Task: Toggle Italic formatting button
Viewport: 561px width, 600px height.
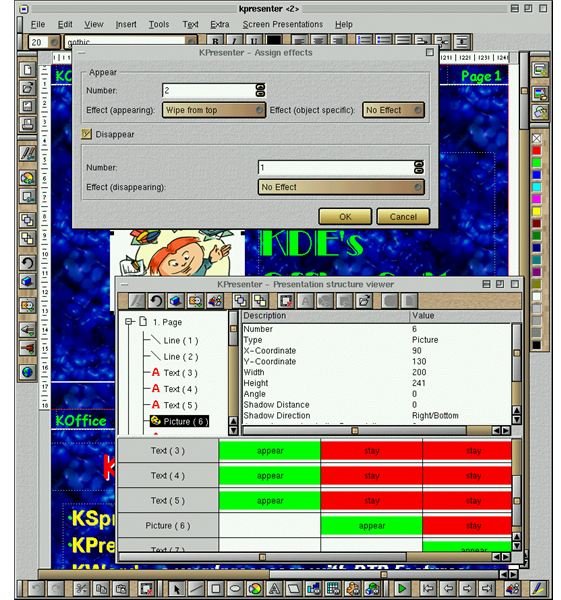Action: click(x=234, y=41)
